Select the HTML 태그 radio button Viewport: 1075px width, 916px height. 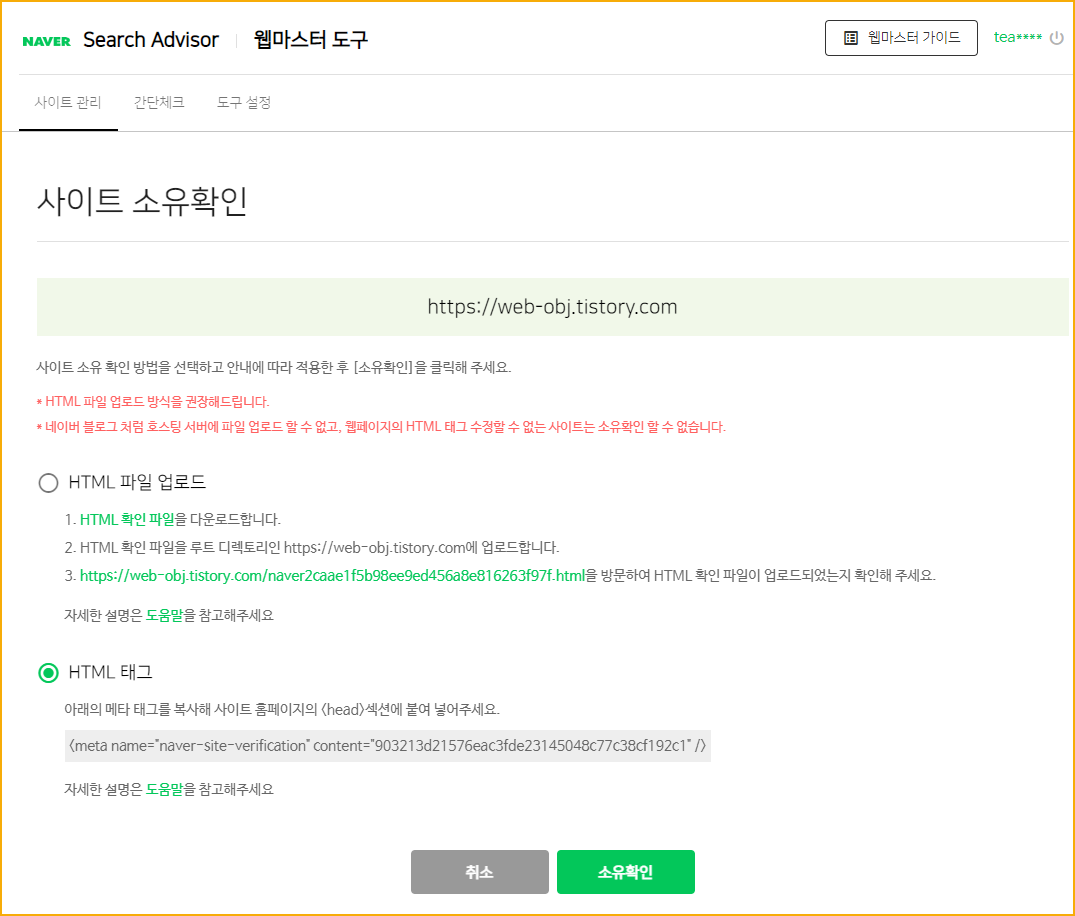click(x=48, y=673)
